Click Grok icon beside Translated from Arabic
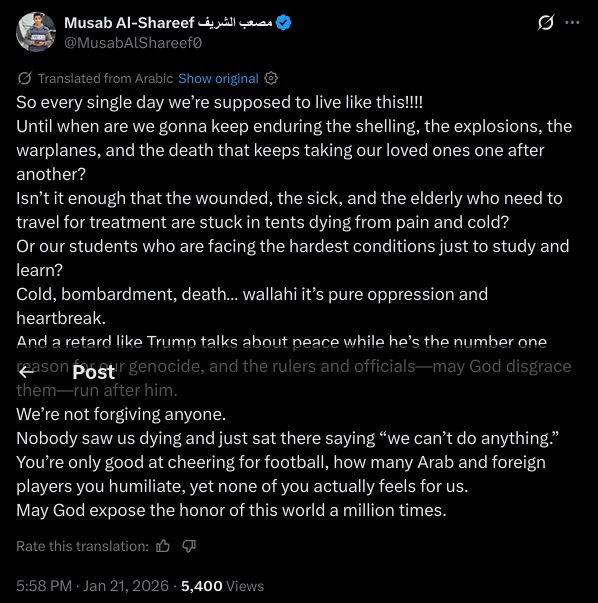The height and width of the screenshot is (603, 598). coord(25,78)
